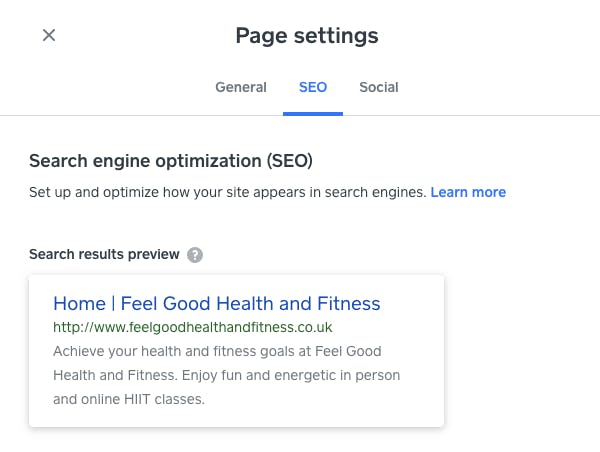
Task: Switch to the General tab
Action: [241, 87]
